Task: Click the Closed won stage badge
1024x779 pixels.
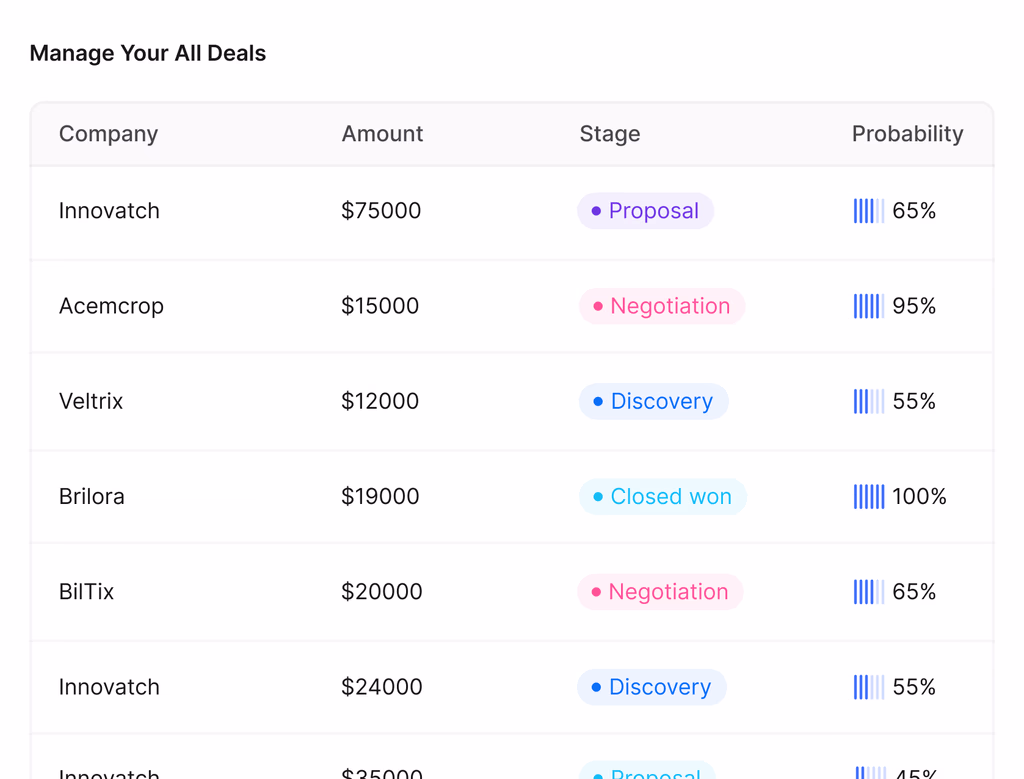Action: coord(663,497)
